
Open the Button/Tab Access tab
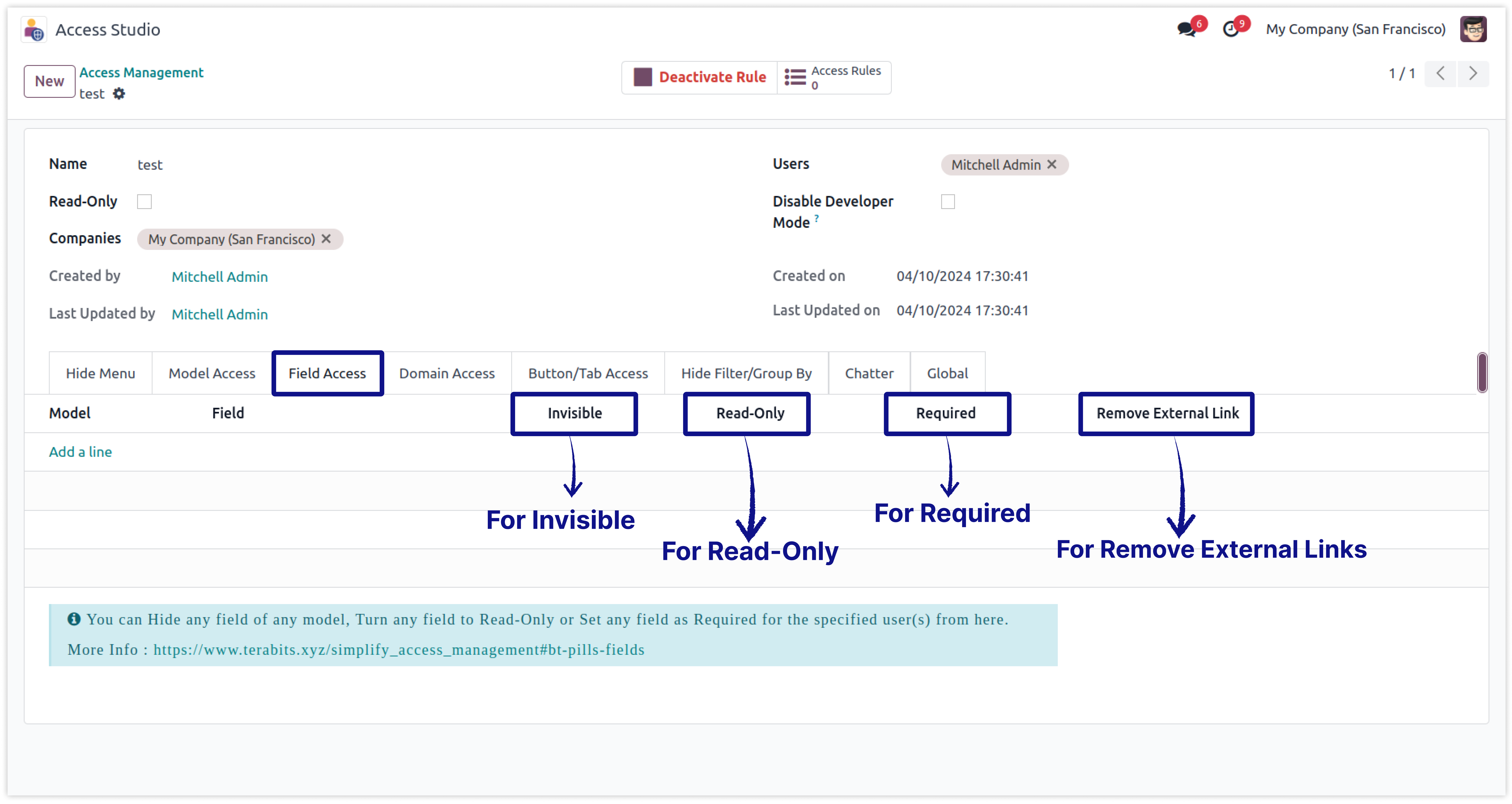[588, 373]
